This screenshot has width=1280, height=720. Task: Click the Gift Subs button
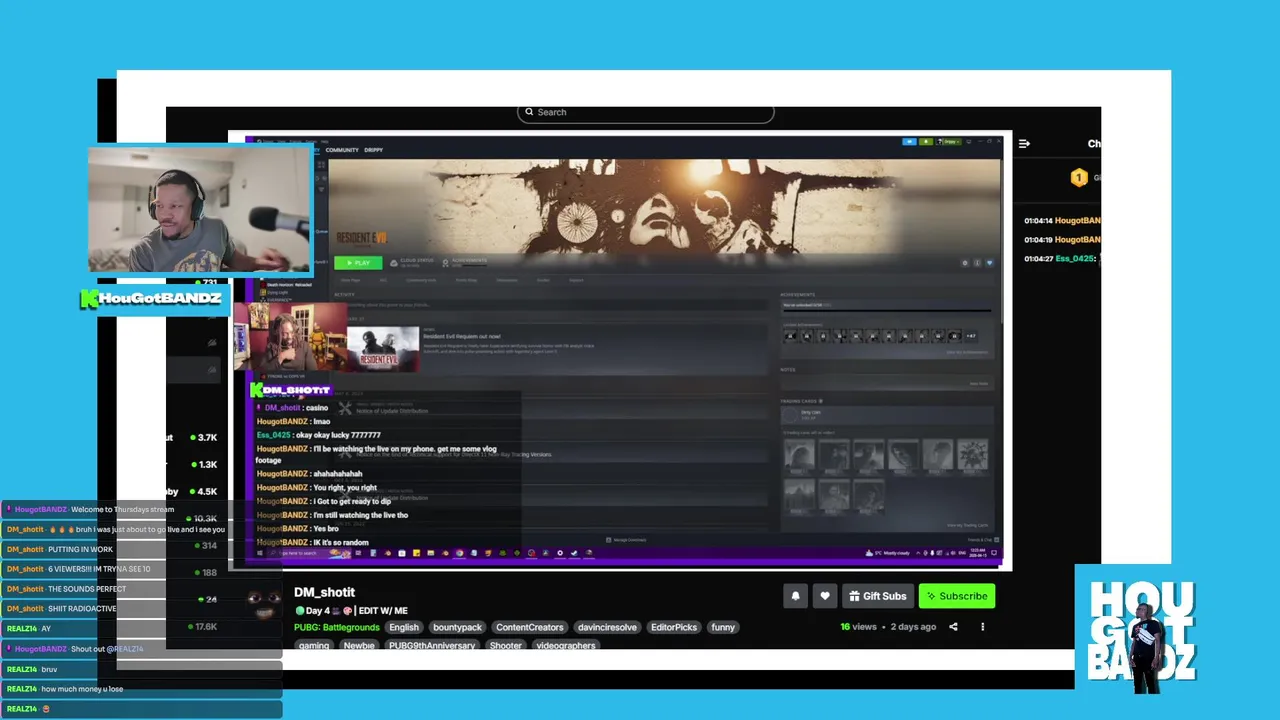point(877,596)
